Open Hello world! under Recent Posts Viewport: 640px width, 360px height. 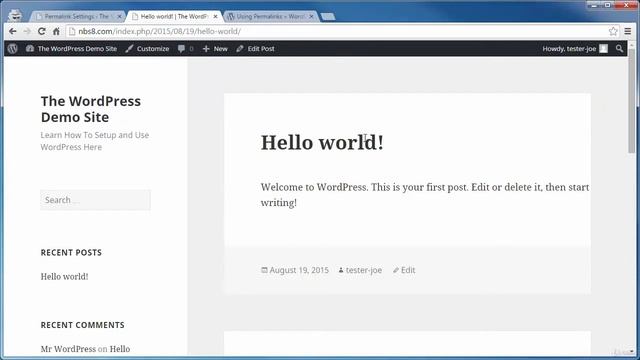64,276
